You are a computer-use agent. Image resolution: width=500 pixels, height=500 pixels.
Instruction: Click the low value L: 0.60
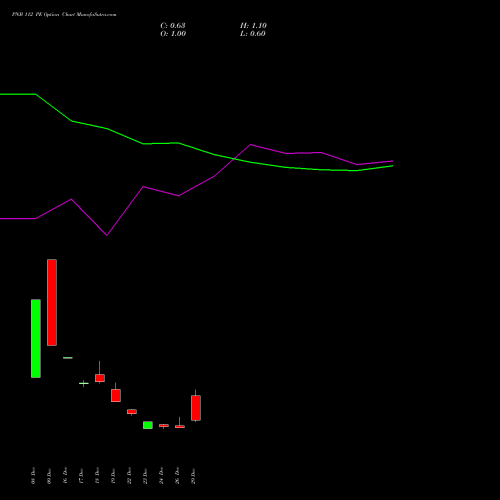[x=253, y=34]
